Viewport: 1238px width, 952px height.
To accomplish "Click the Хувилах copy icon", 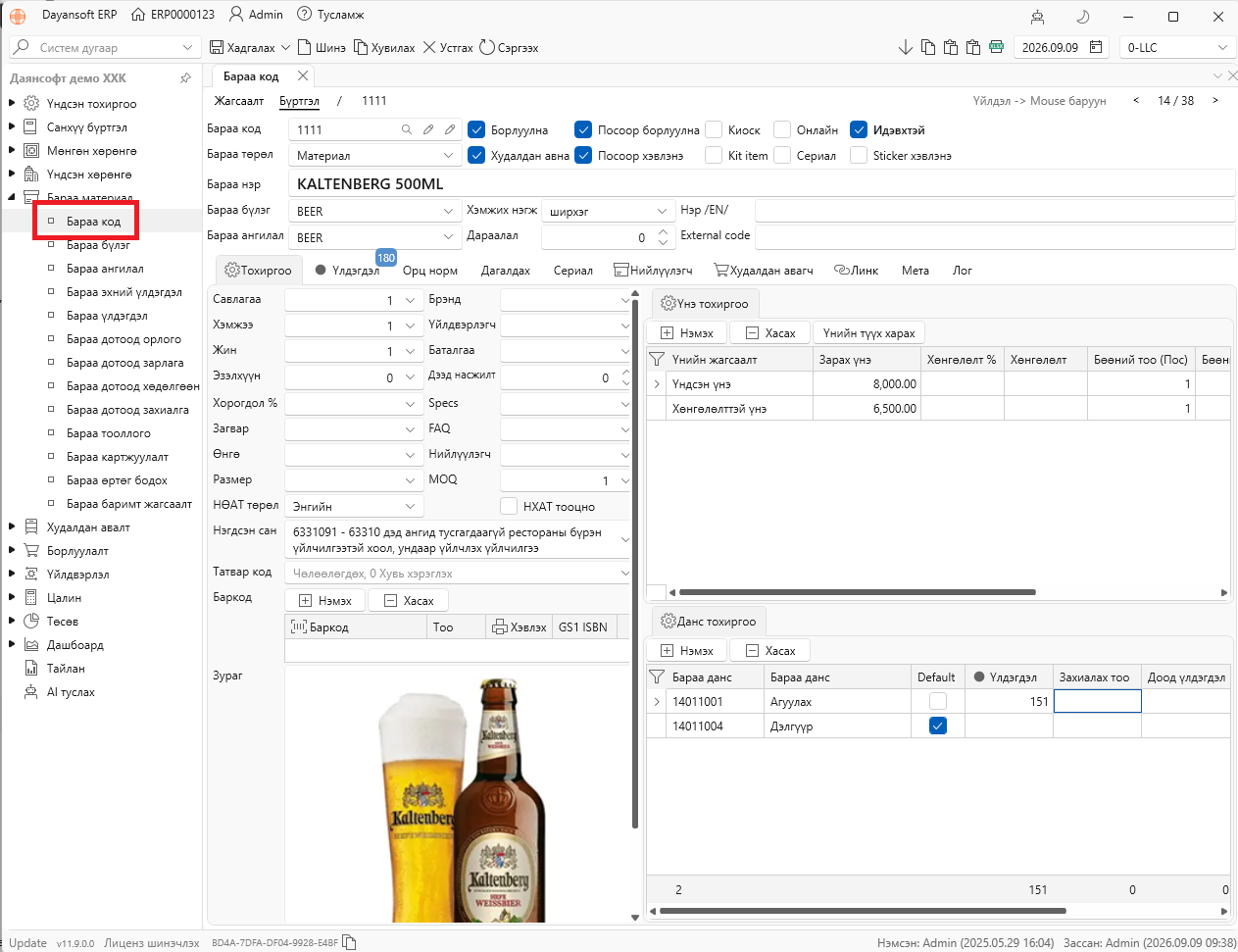I will tap(361, 47).
